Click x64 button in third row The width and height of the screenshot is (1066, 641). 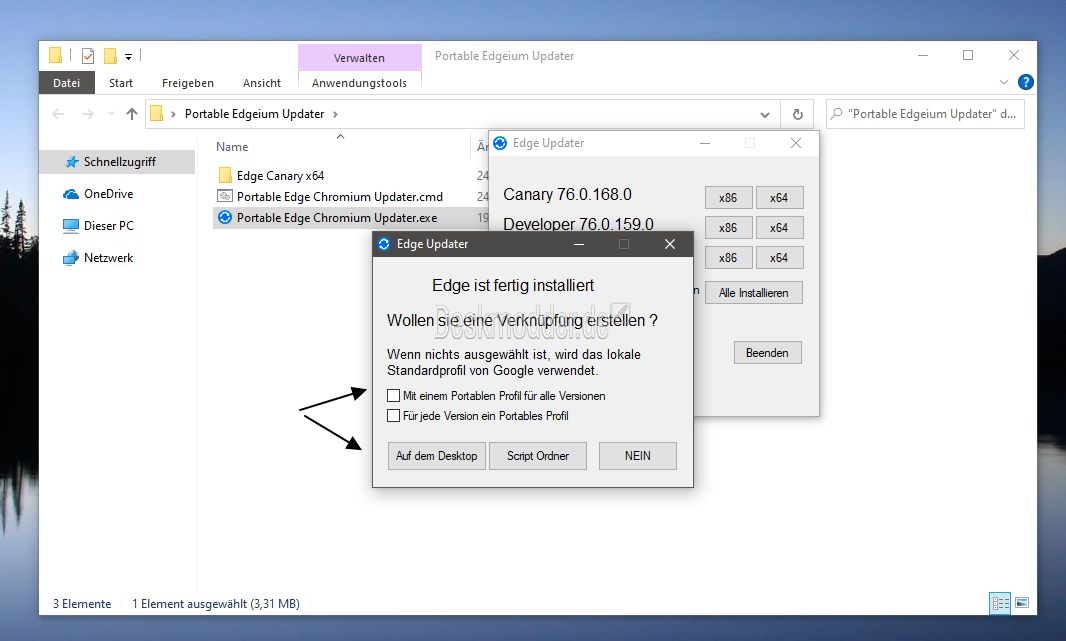click(779, 258)
